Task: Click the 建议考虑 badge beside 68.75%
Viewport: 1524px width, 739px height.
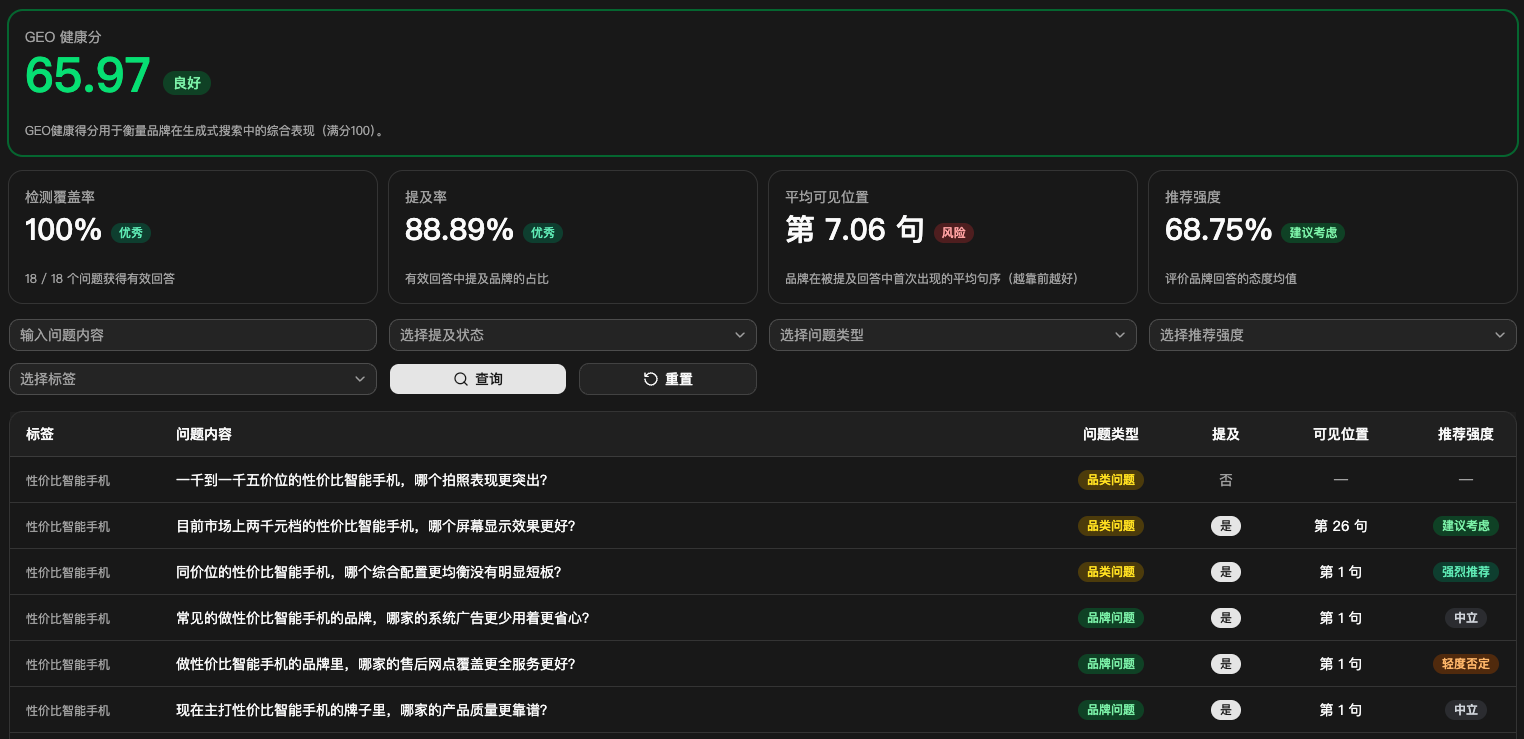Action: [x=1313, y=233]
